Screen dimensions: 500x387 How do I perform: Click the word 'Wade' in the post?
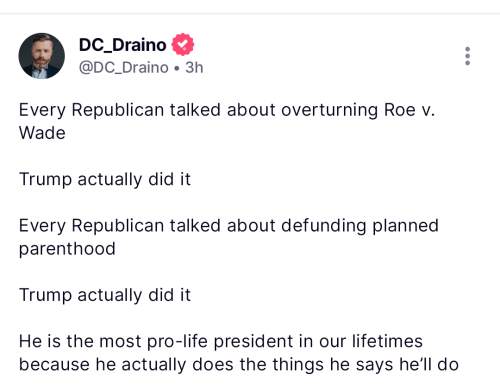point(42,133)
